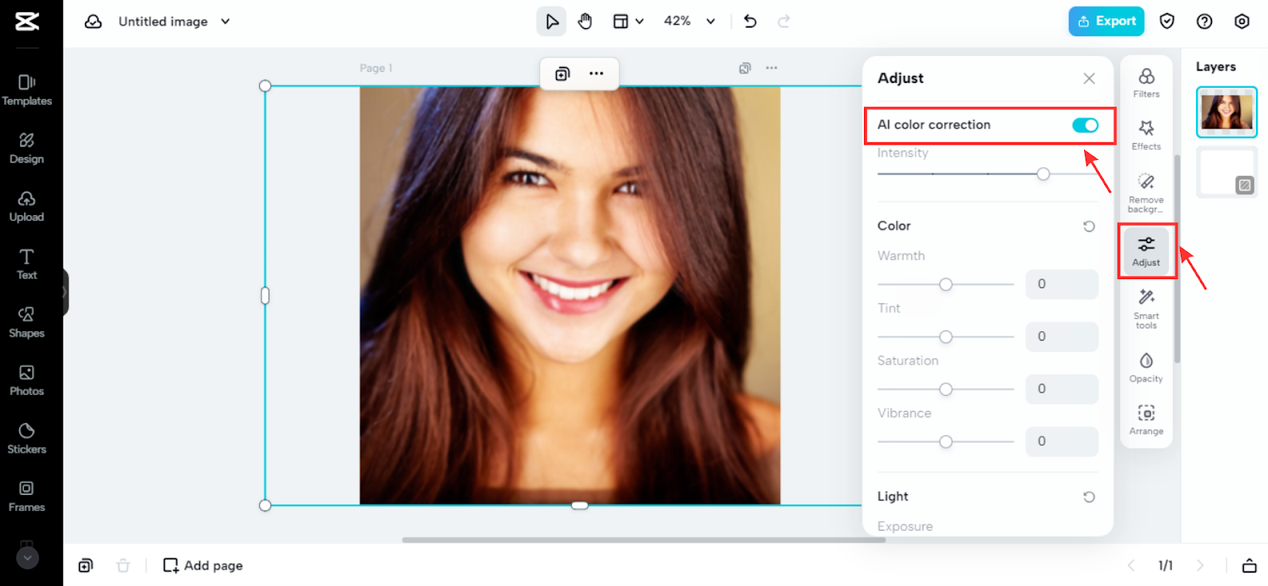Viewport: 1268px width, 586px height.
Task: Toggle AI color correction switch
Action: point(1085,125)
